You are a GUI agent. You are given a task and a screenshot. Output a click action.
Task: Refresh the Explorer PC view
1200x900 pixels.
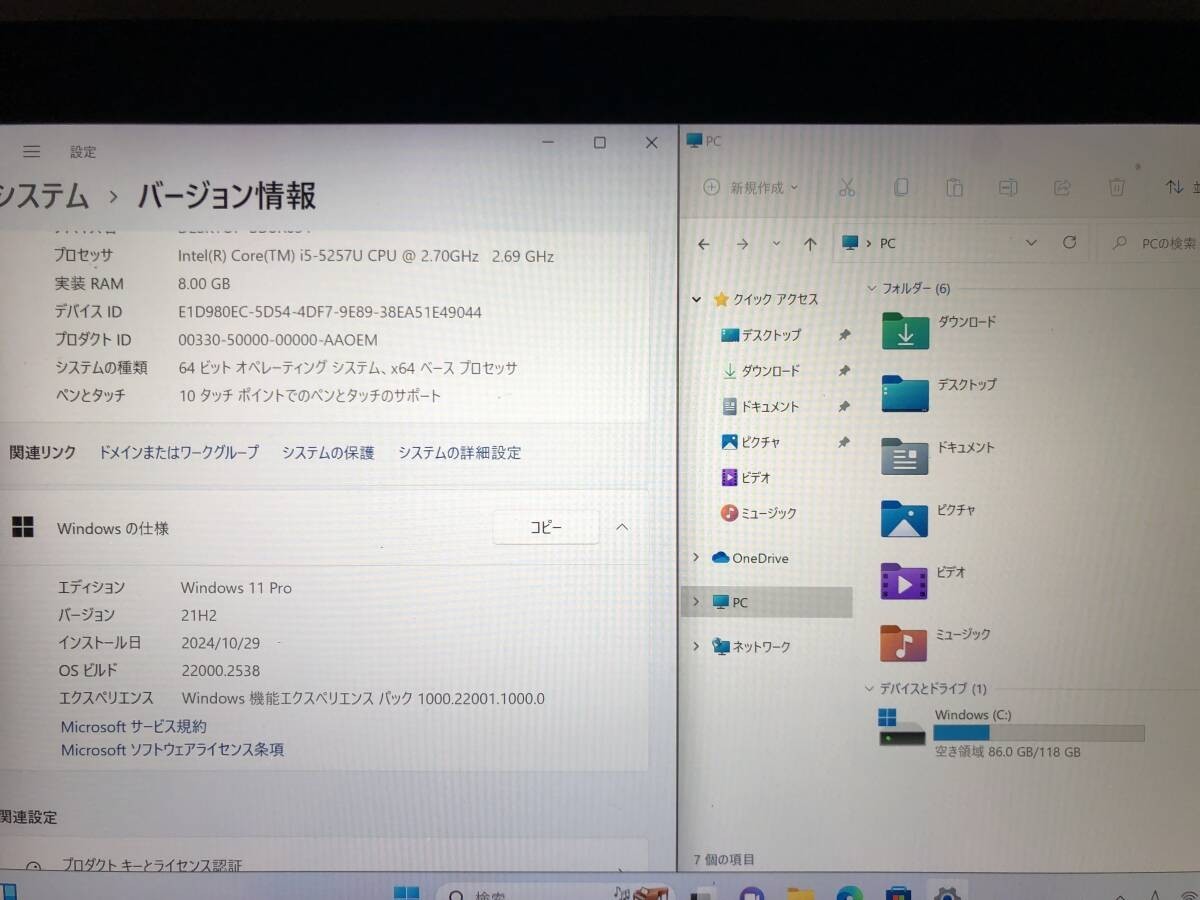point(1069,242)
